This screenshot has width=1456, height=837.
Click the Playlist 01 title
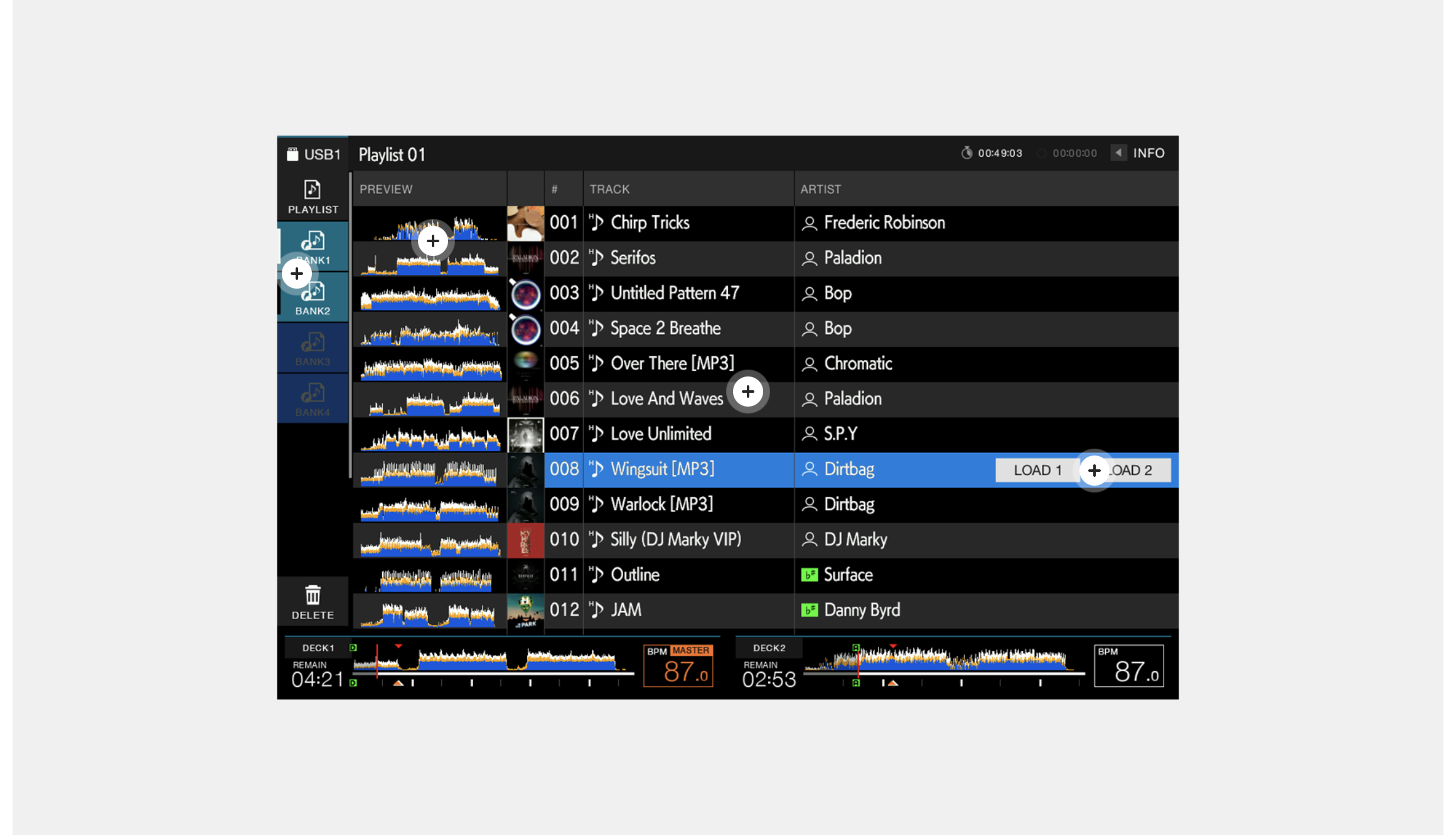coord(392,154)
